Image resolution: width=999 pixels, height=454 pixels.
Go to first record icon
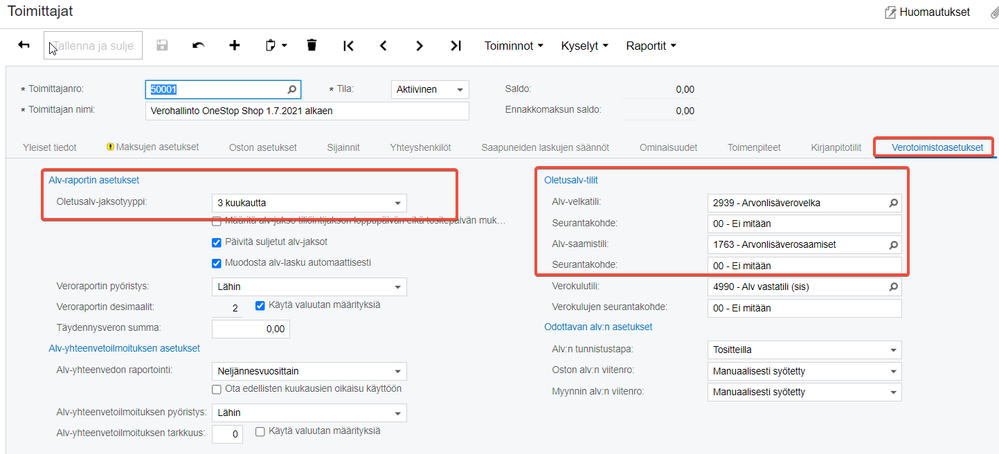click(x=348, y=45)
